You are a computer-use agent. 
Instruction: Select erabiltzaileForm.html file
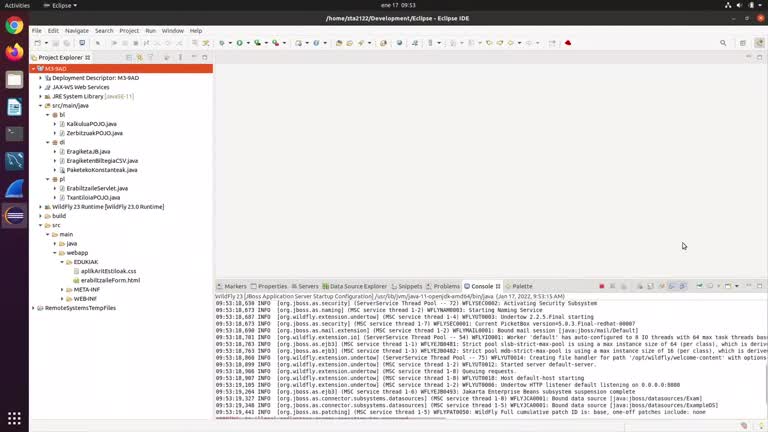click(x=110, y=280)
